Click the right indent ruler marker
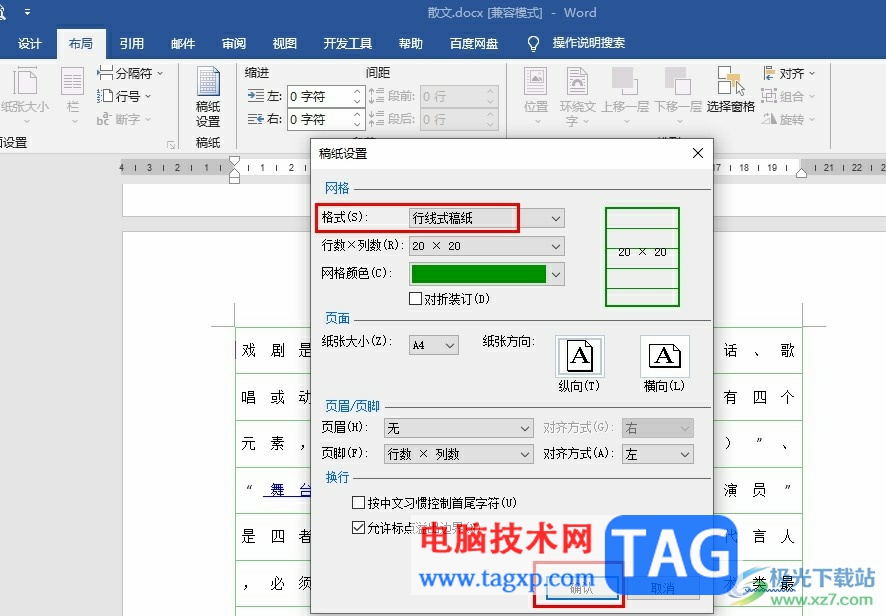The height and width of the screenshot is (616, 886). click(801, 173)
